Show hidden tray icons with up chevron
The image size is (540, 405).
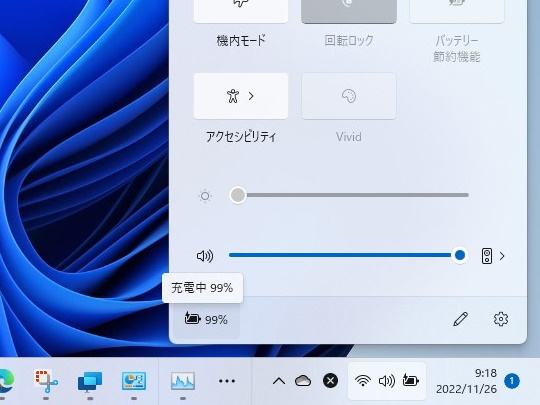point(279,381)
